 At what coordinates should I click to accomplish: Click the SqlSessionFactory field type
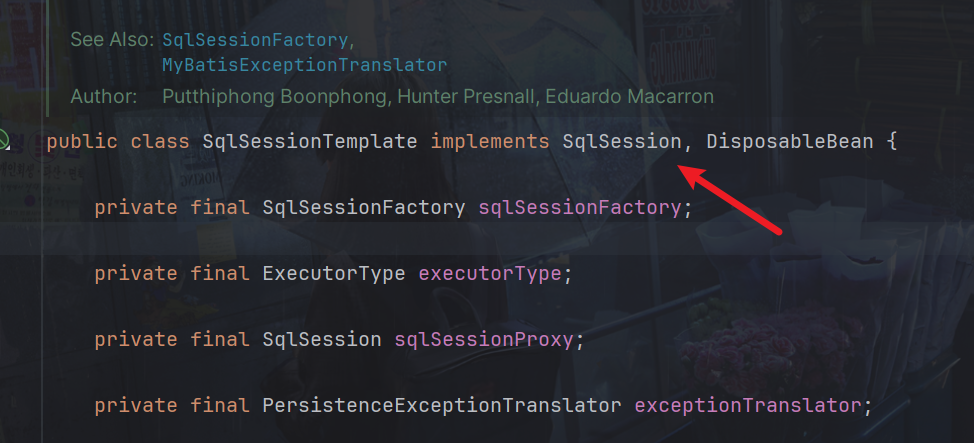(x=364, y=207)
